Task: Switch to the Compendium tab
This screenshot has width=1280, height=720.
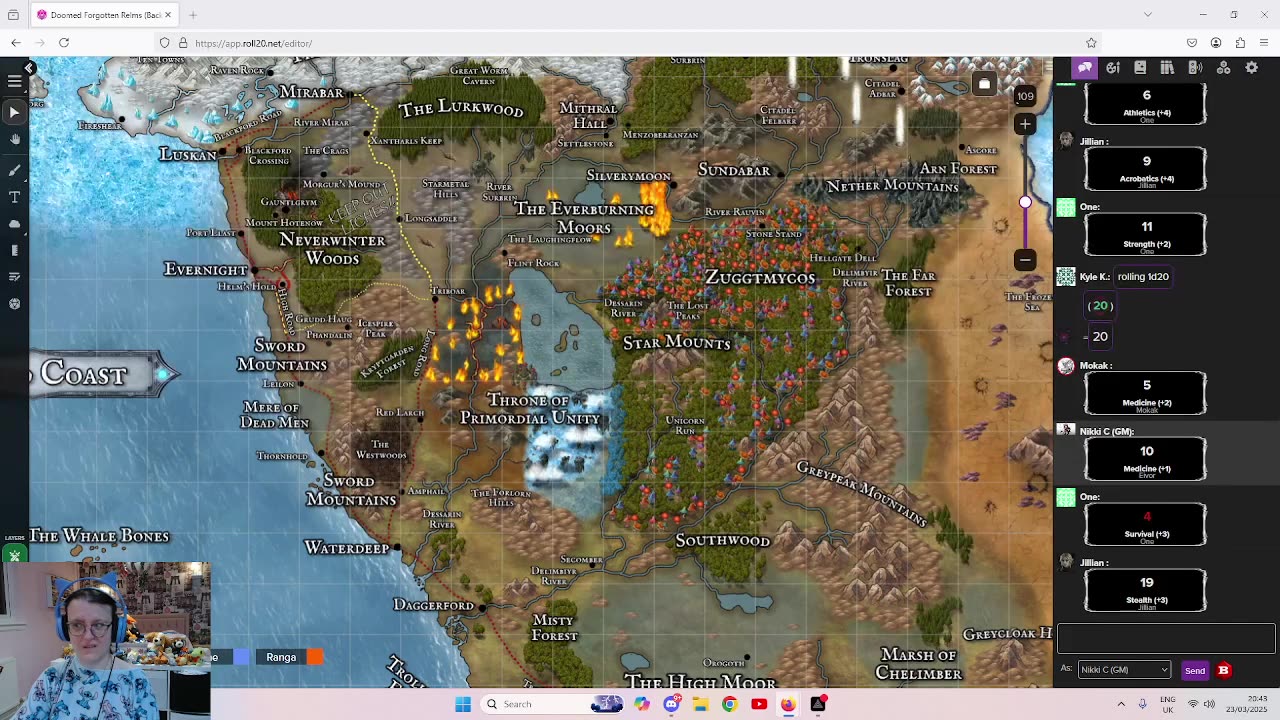Action: [x=1167, y=67]
